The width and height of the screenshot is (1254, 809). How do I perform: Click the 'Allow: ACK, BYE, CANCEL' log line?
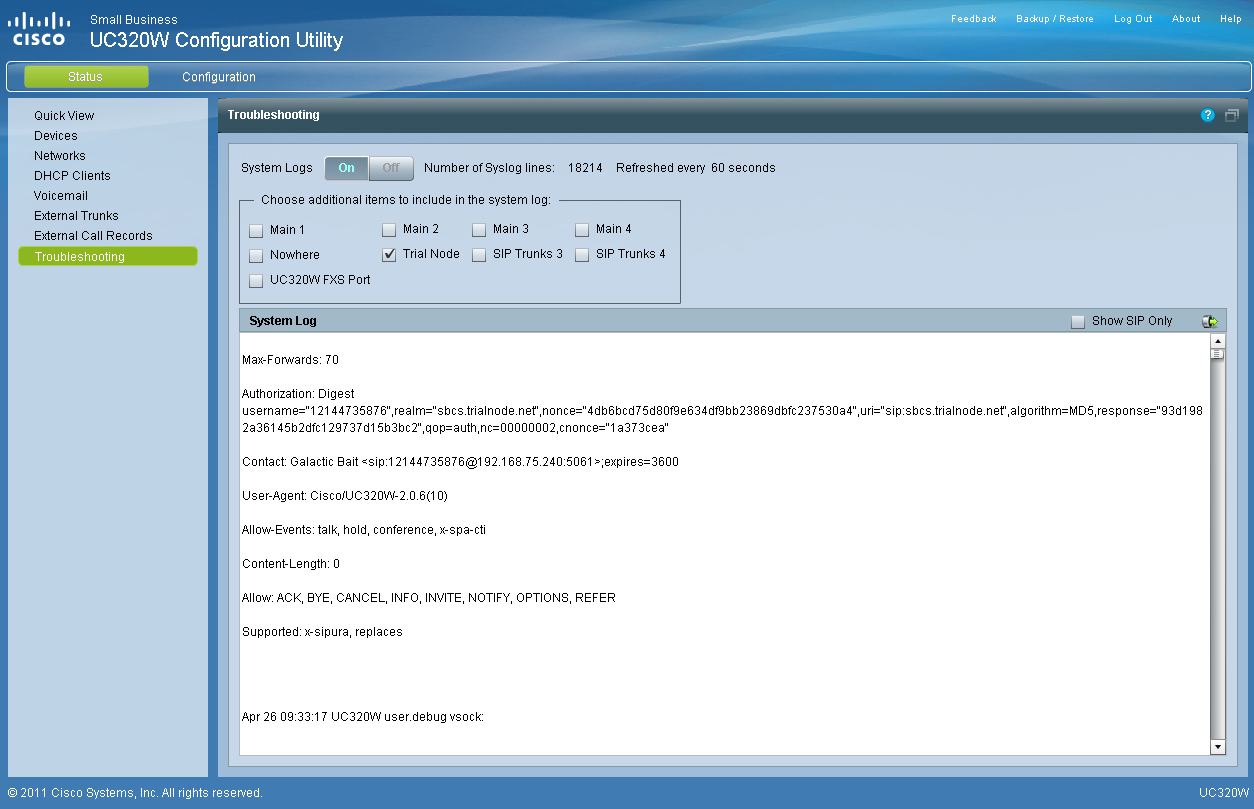(429, 598)
